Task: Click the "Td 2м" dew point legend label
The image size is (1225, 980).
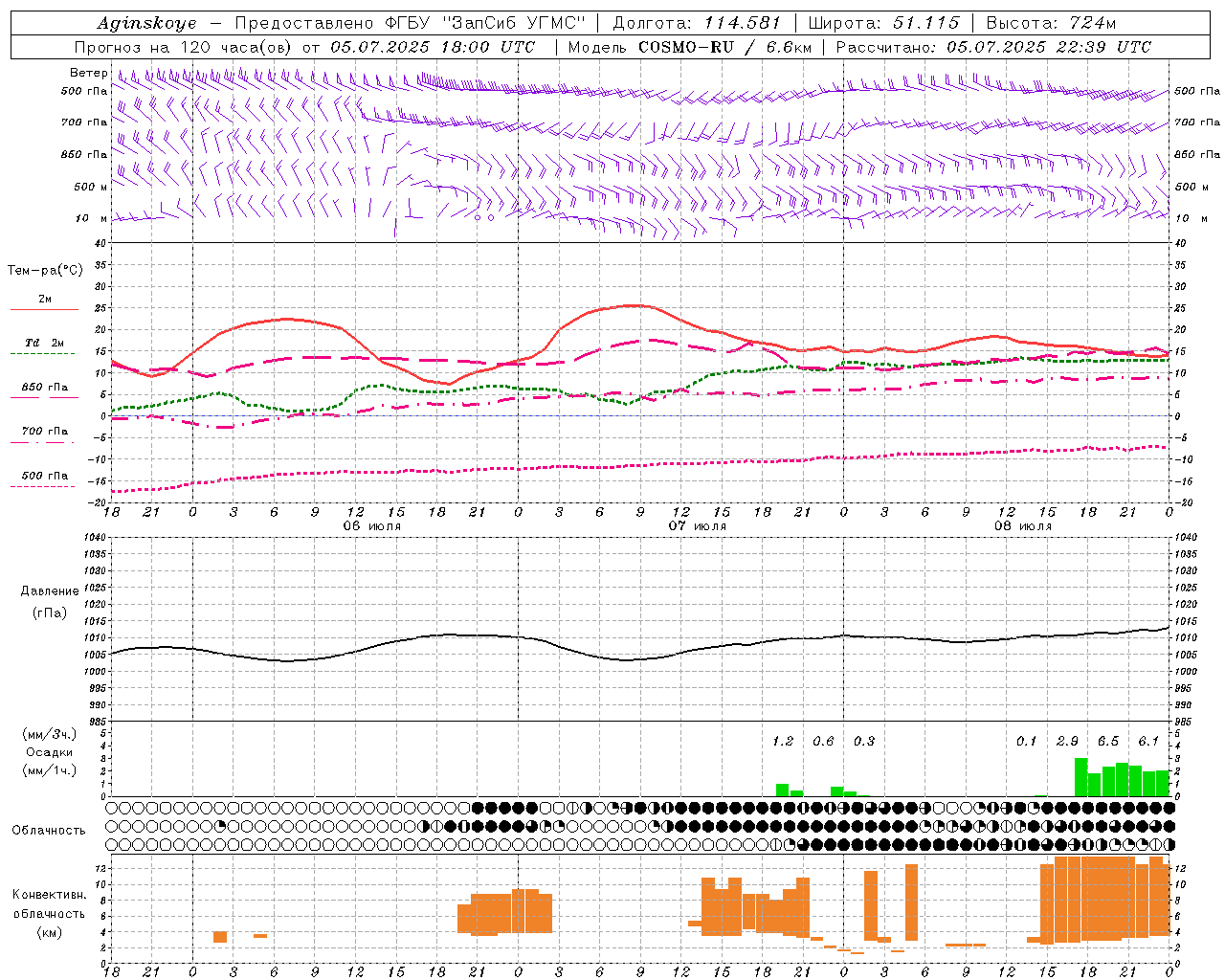Action: 45,343
